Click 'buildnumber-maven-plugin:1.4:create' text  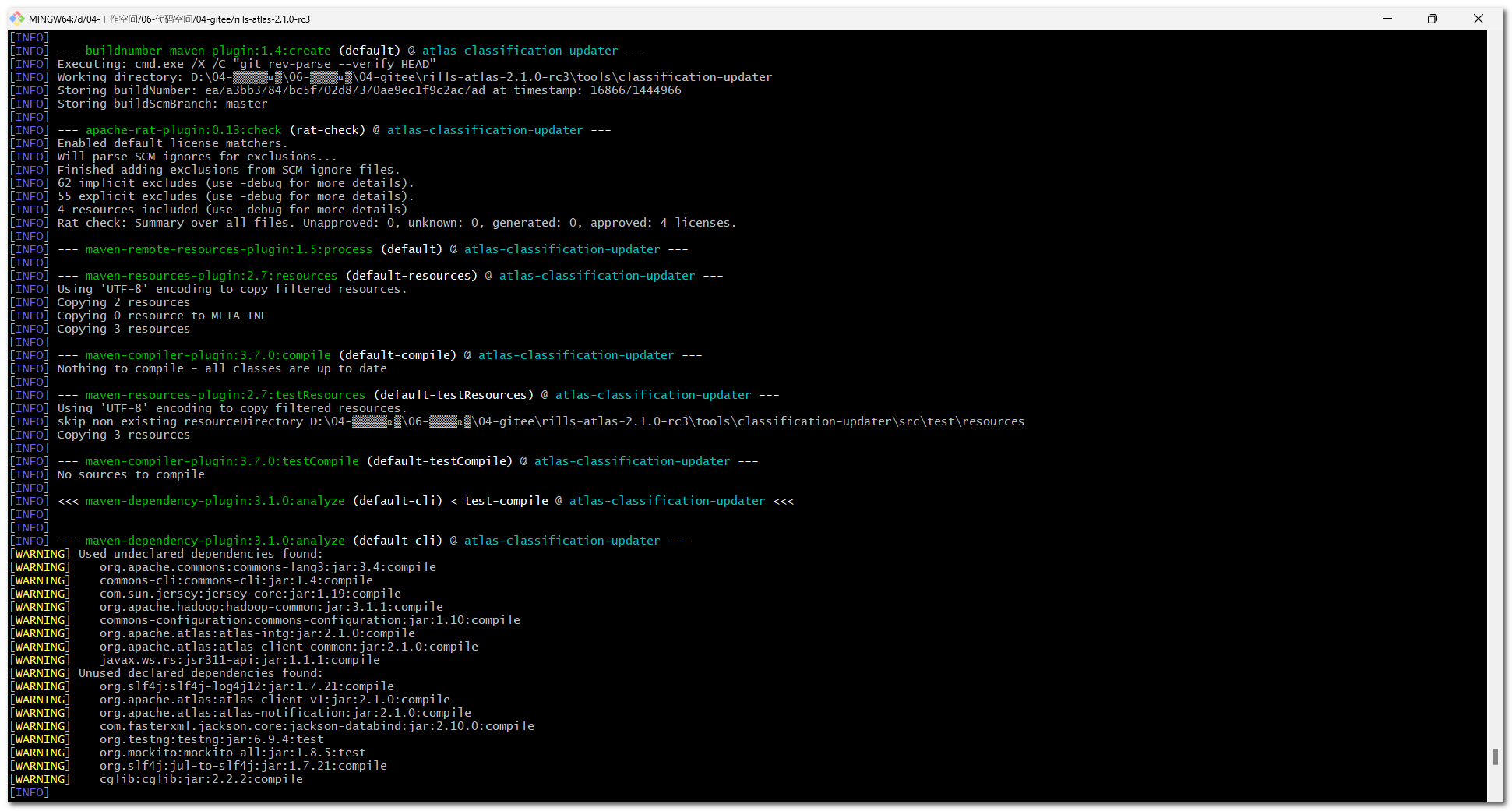(208, 51)
